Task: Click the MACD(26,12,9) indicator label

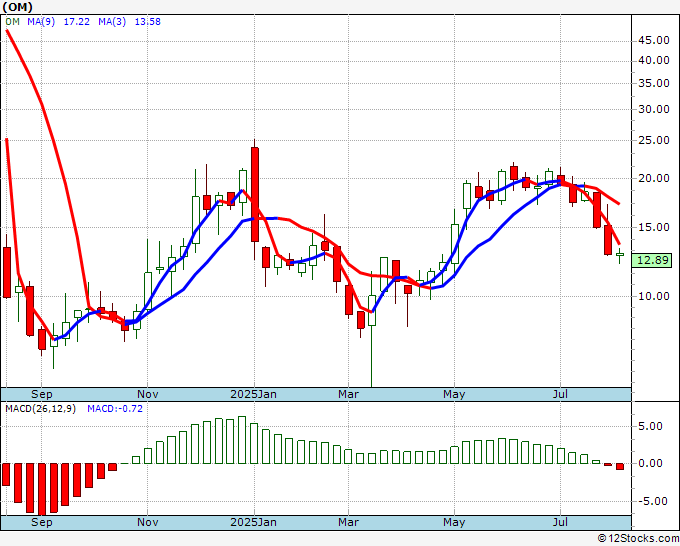Action: point(40,409)
